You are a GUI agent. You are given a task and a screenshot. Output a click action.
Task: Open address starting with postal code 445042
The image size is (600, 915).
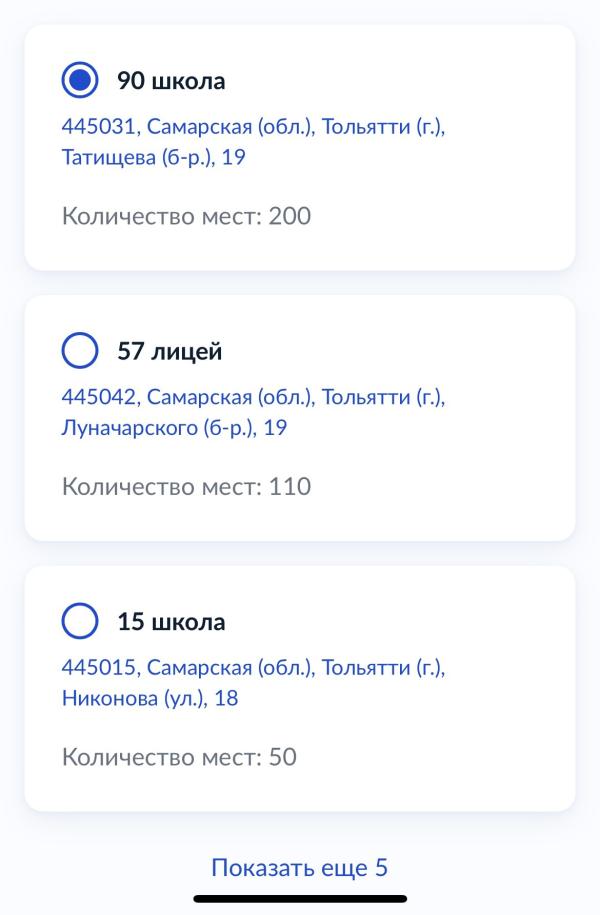(253, 398)
